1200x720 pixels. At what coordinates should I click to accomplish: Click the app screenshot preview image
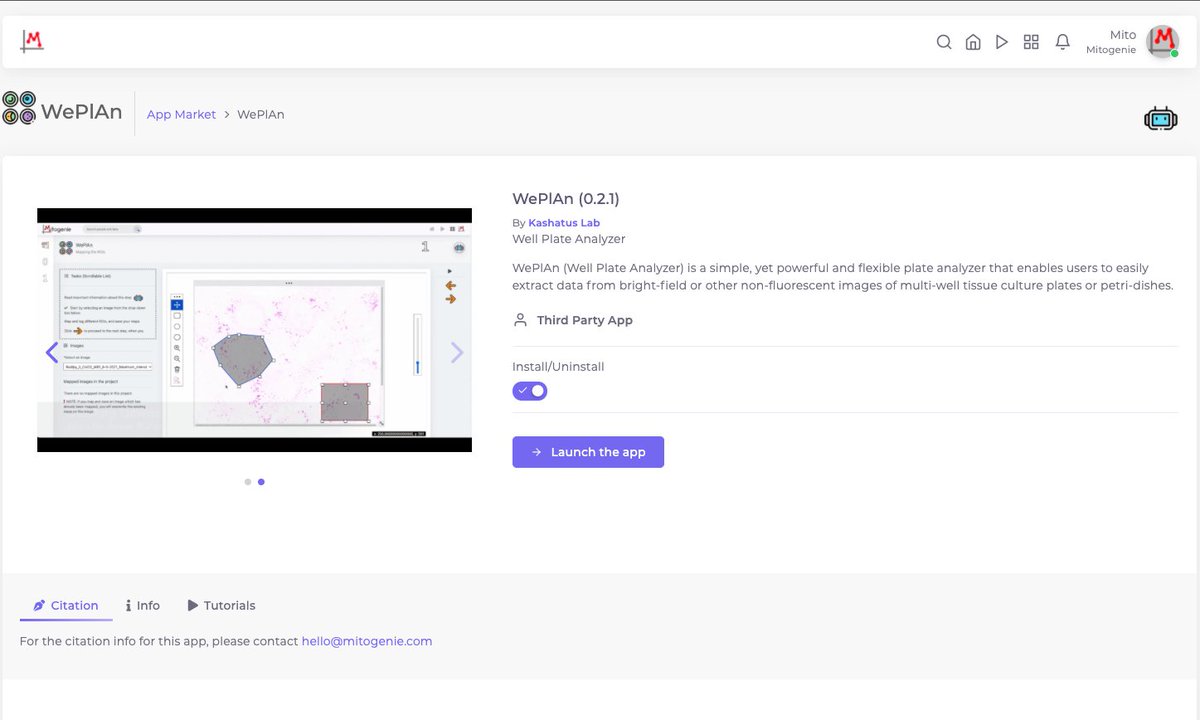click(254, 330)
